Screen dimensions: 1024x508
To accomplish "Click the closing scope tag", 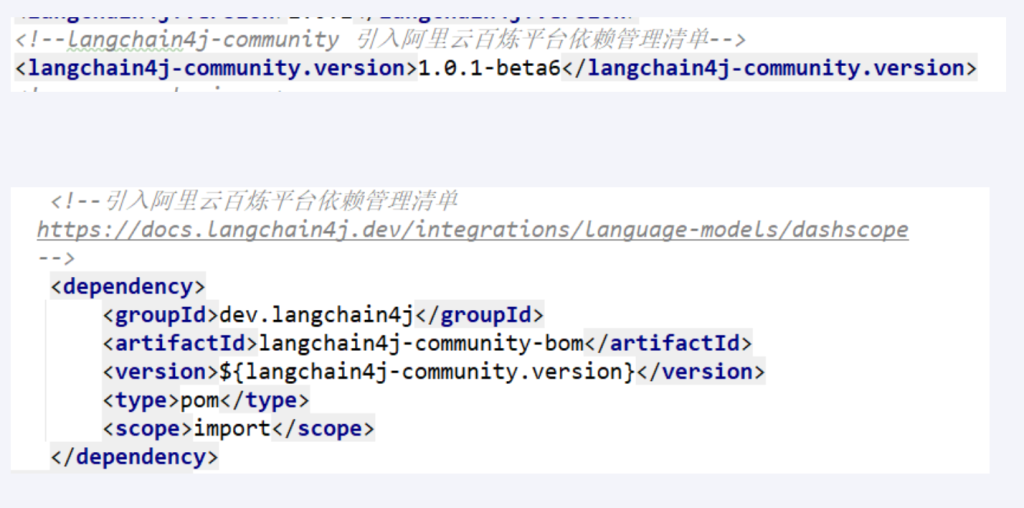I will 323,429.
